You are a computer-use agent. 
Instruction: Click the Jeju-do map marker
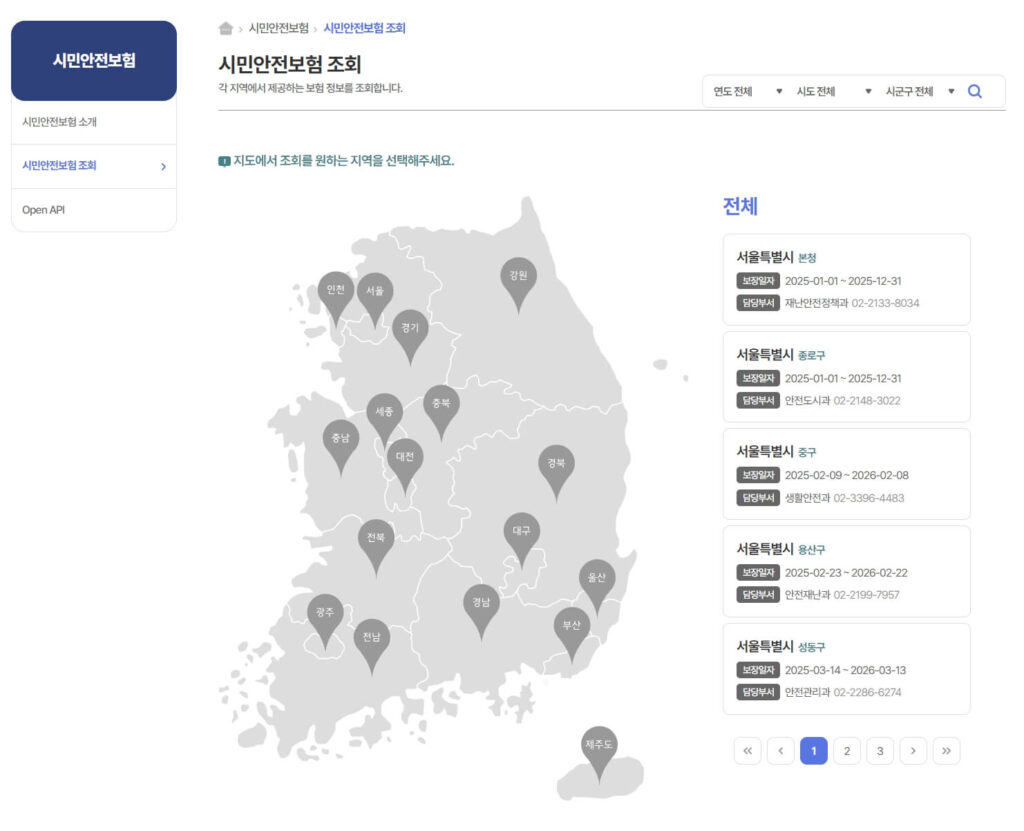coord(600,743)
